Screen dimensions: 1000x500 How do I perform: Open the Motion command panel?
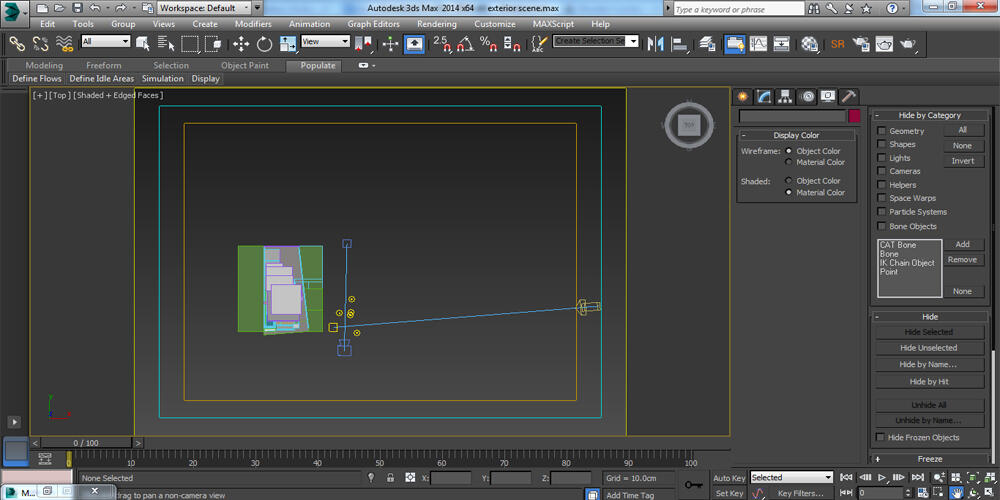806,97
